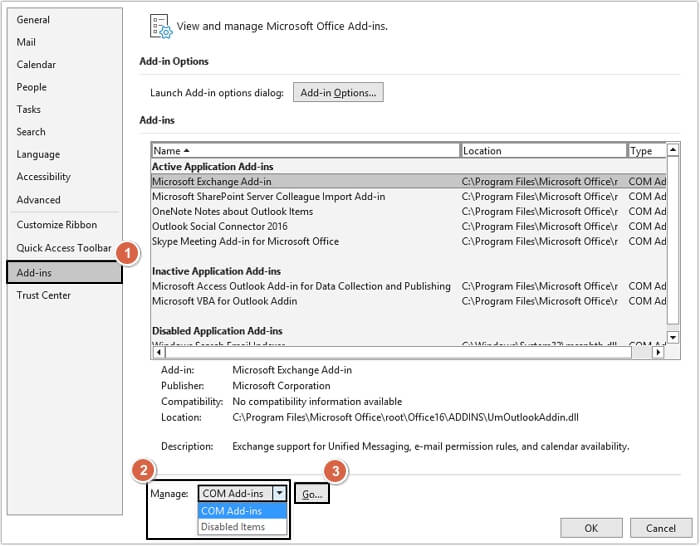The image size is (700, 546).
Task: Select the Add-ins category
Action: [64, 272]
